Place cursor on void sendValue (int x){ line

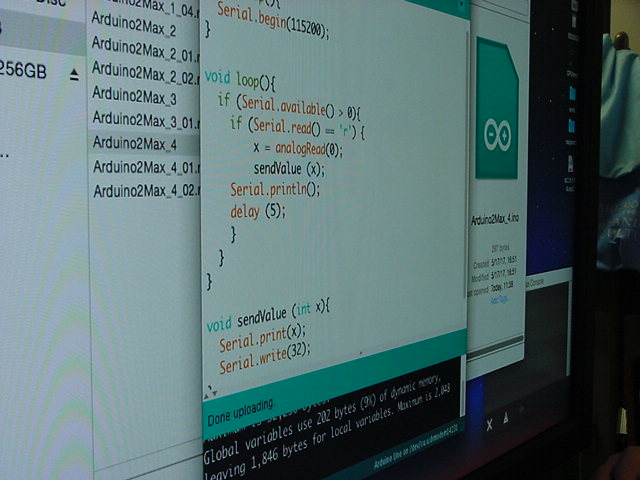tap(268, 316)
